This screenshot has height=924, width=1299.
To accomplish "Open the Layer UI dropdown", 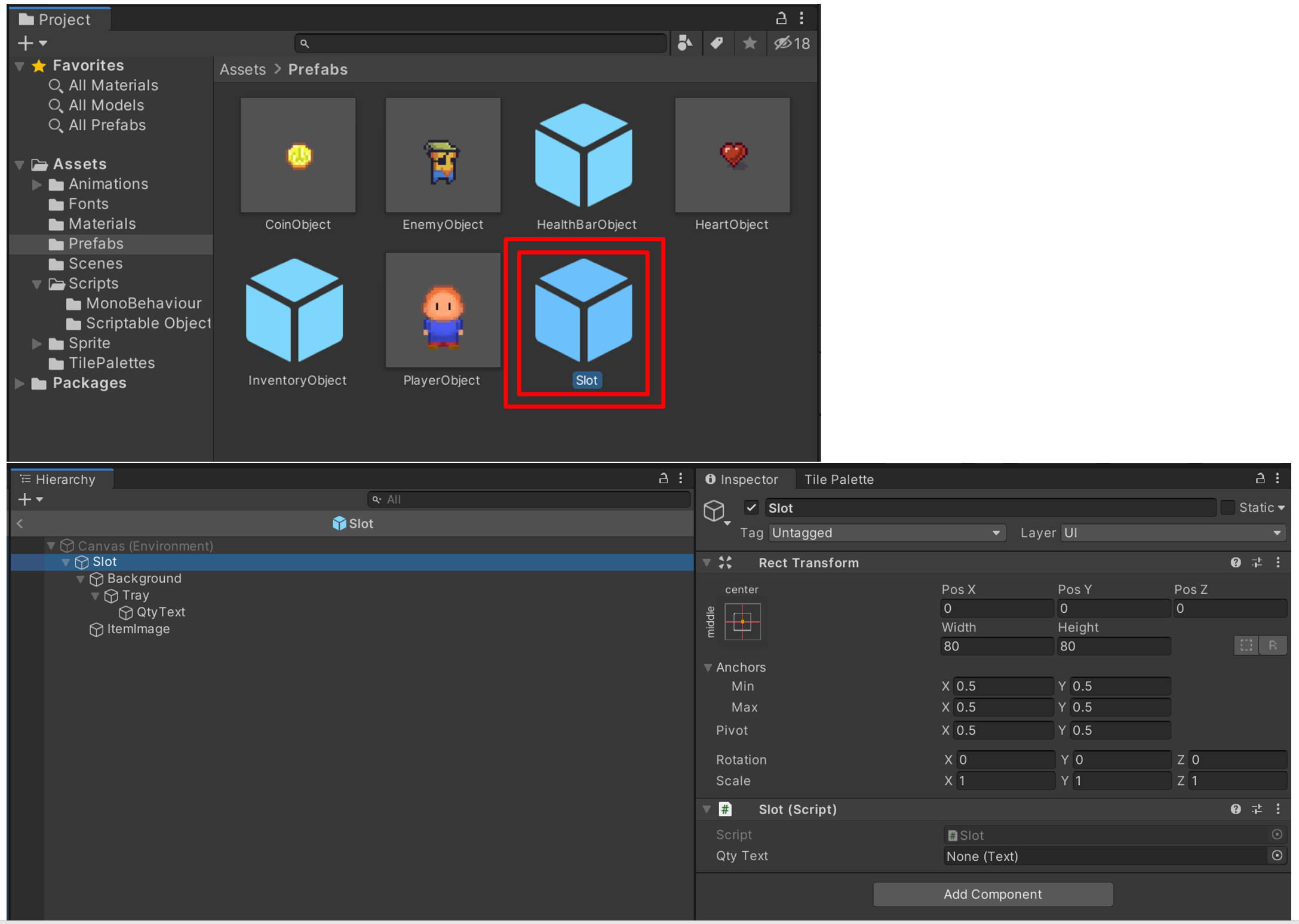I will tap(1173, 533).
